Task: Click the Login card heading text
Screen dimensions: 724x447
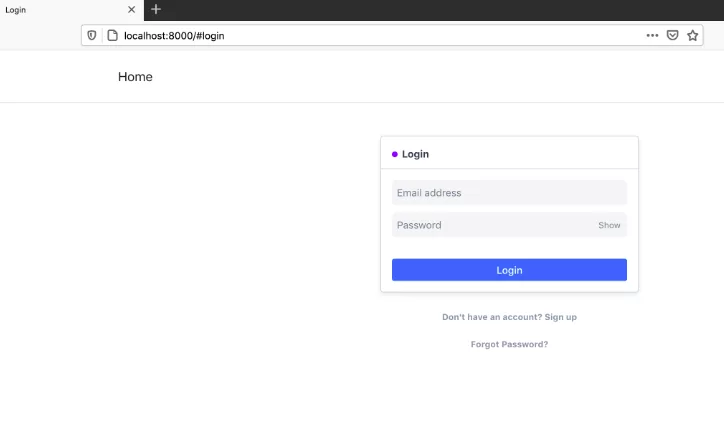Action: (x=415, y=154)
